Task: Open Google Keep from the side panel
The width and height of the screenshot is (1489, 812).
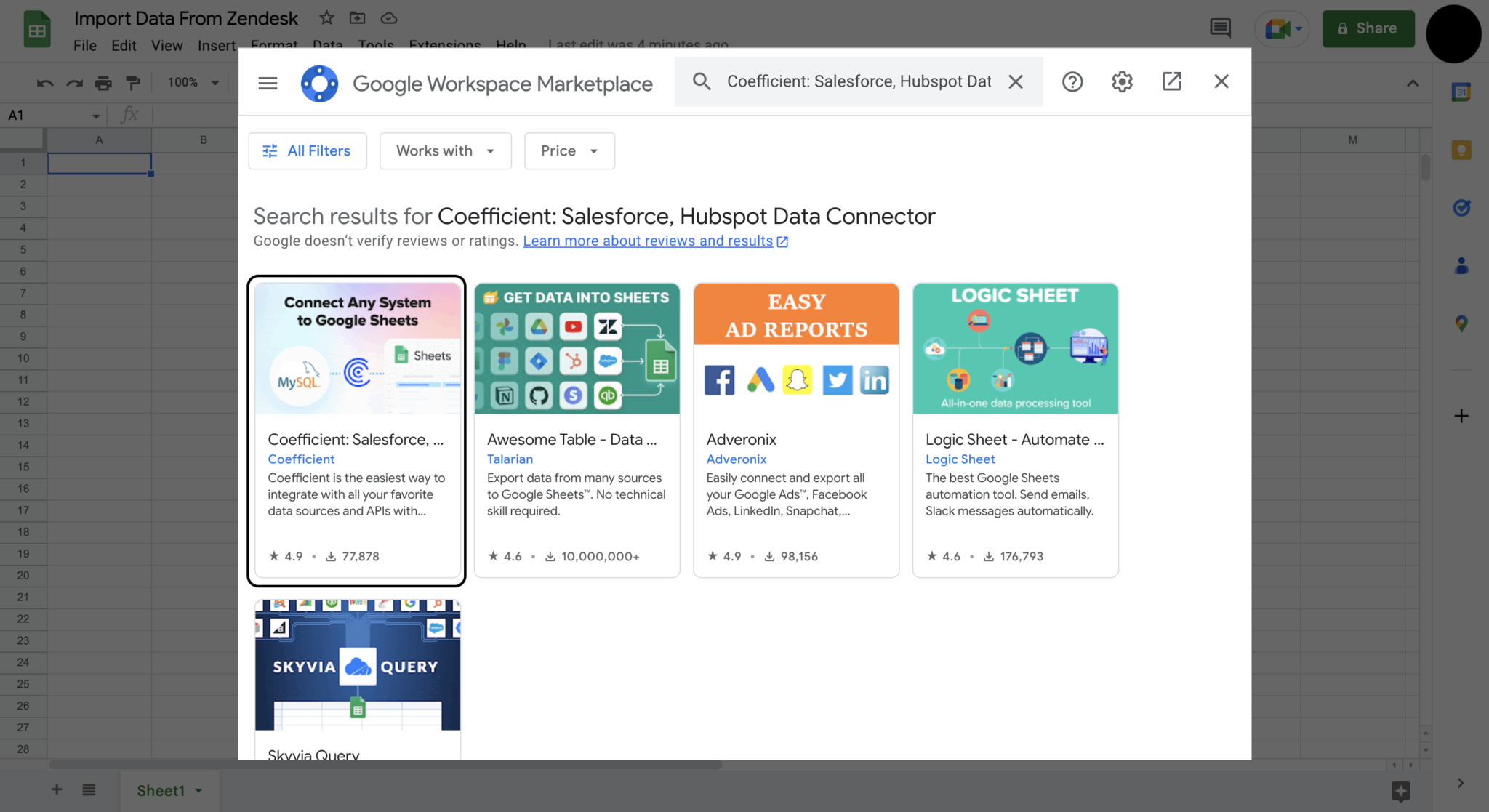Action: click(1461, 150)
